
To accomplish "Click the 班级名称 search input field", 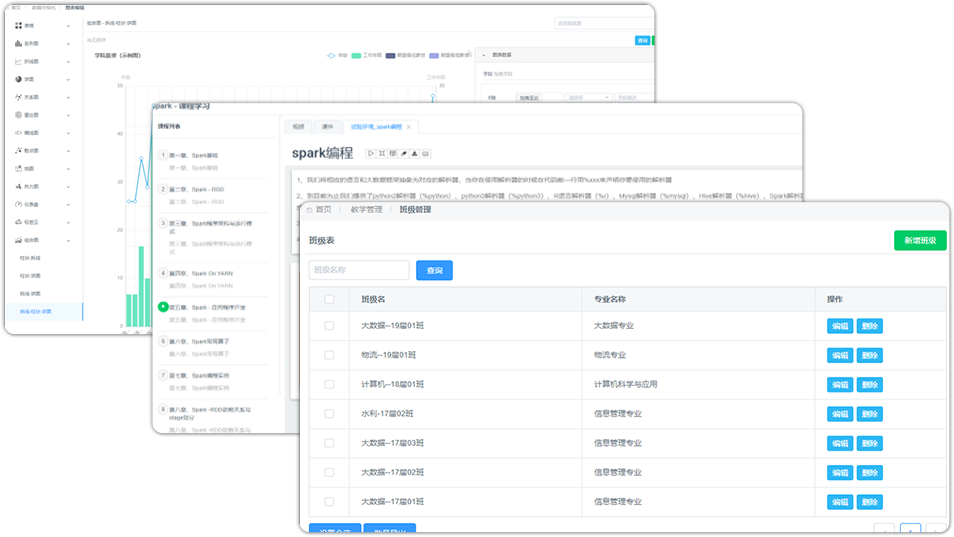I will tap(359, 270).
